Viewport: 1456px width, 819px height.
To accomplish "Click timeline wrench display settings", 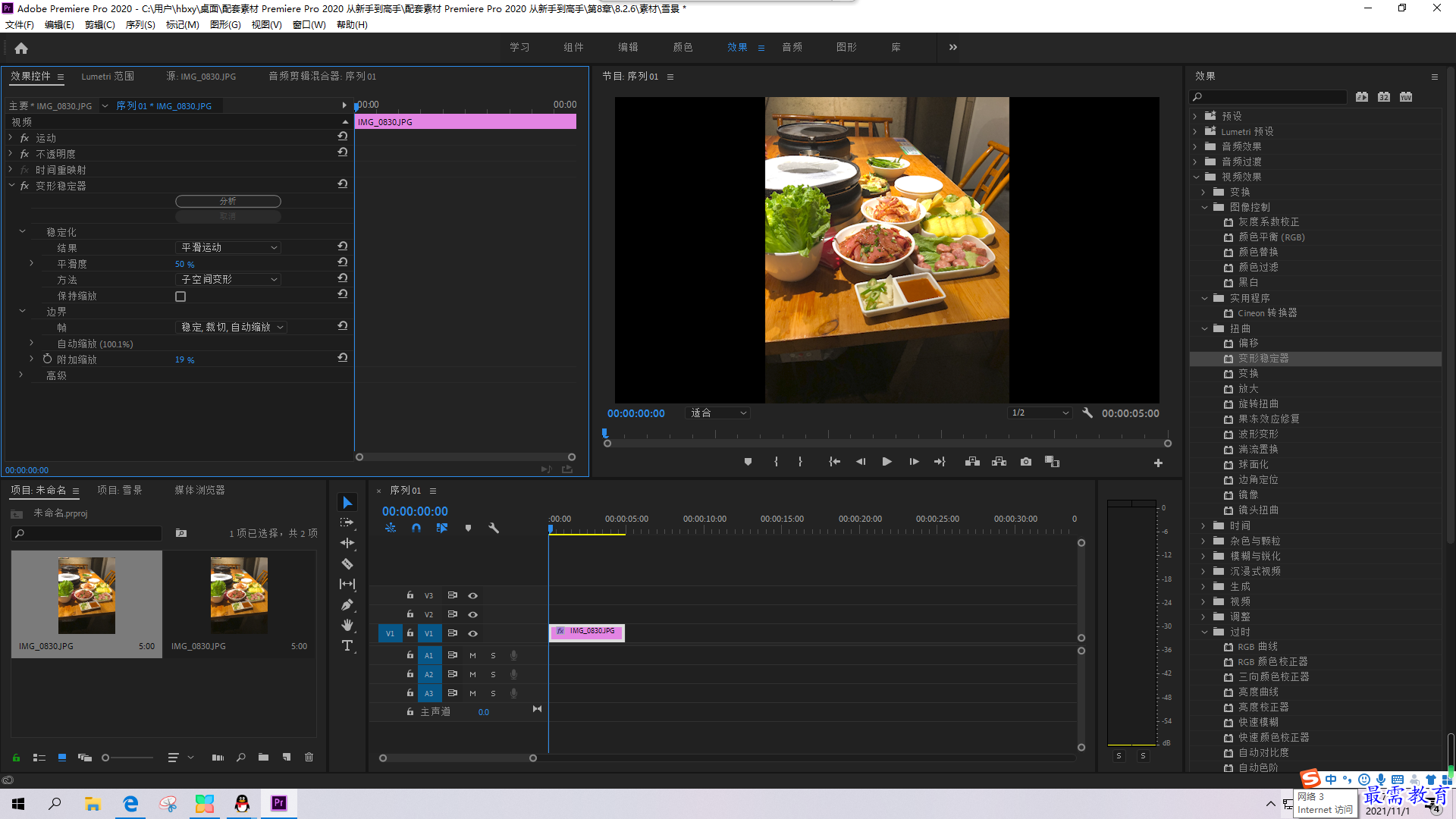I will [494, 529].
